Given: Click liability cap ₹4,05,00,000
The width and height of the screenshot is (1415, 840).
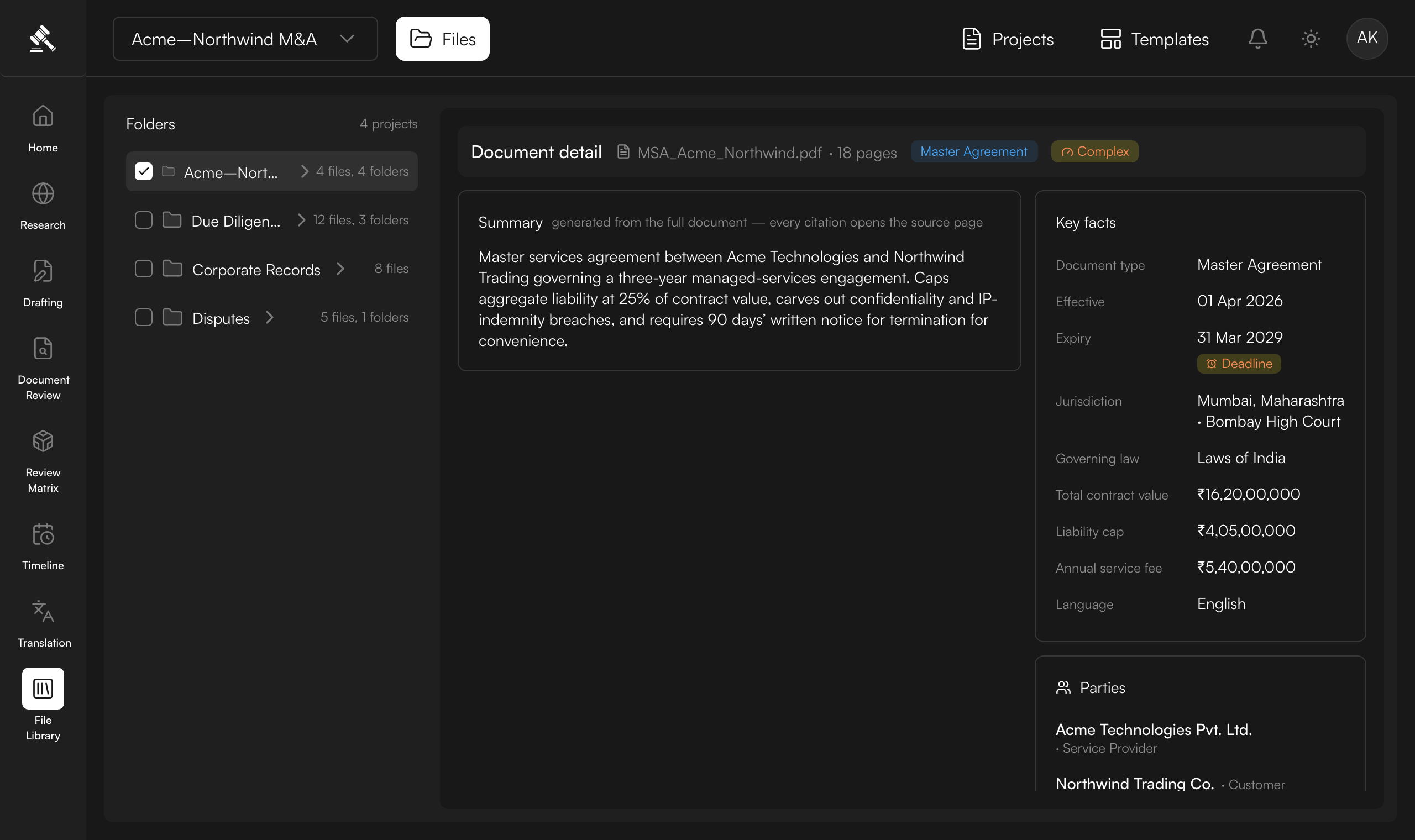Looking at the screenshot, I should tap(1246, 531).
